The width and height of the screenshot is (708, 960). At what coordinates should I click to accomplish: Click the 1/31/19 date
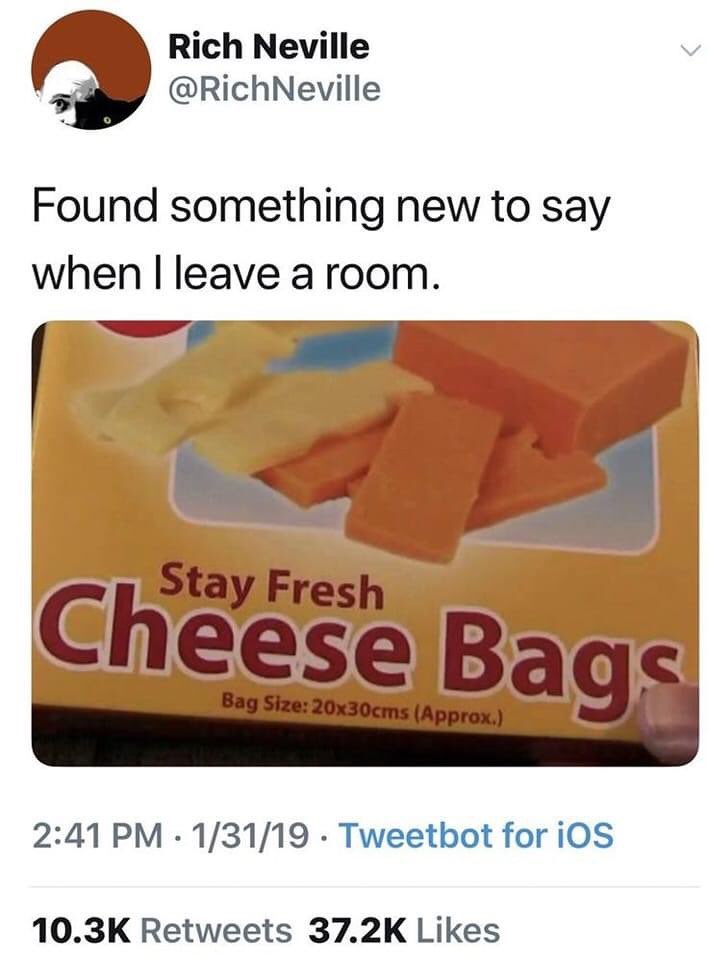coord(250,835)
